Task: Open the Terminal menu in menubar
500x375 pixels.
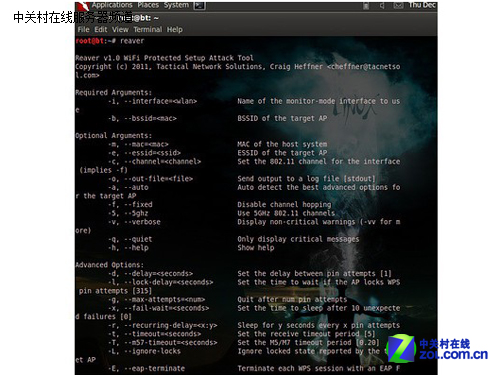Action: [x=148, y=30]
